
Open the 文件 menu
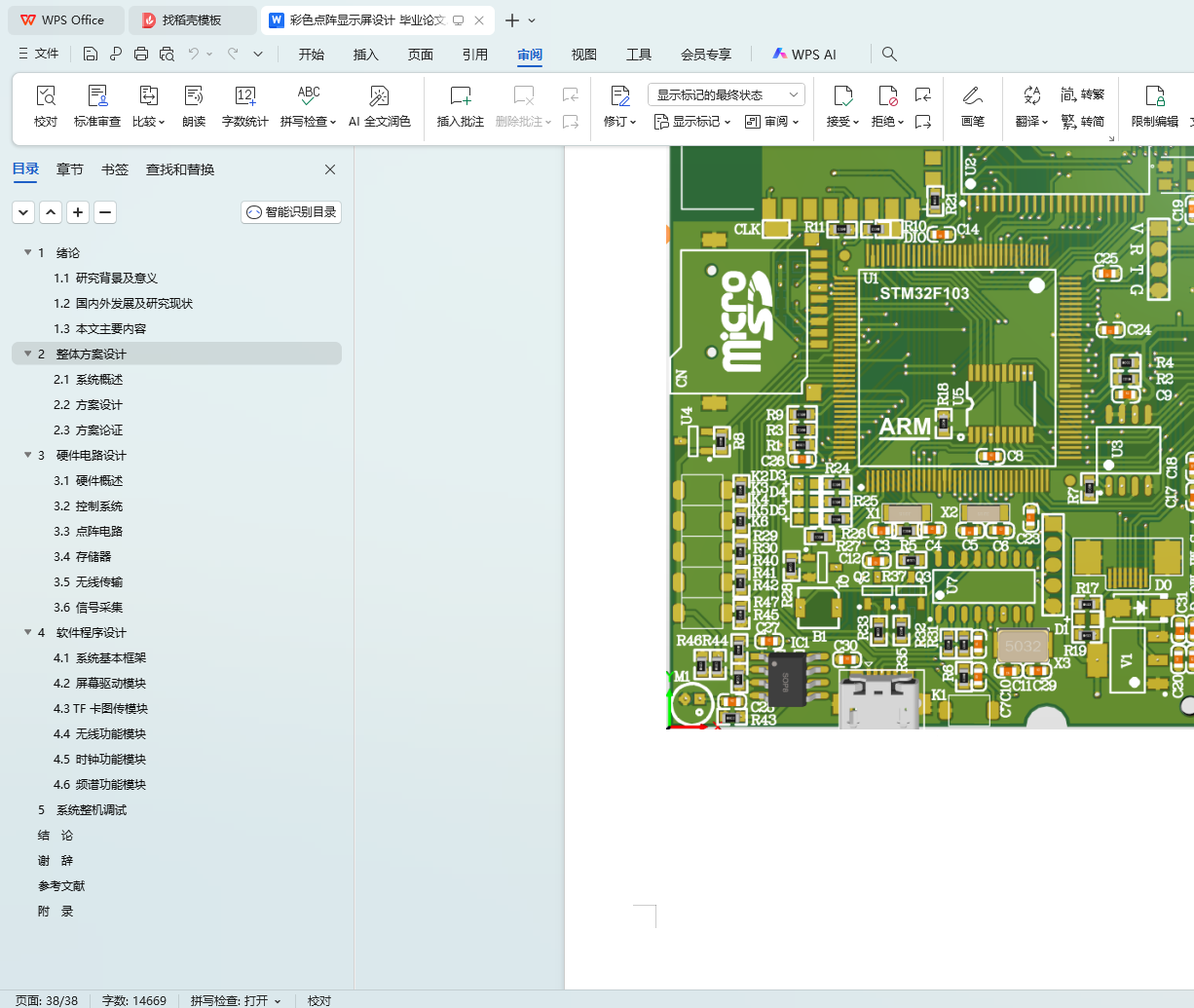[x=39, y=54]
